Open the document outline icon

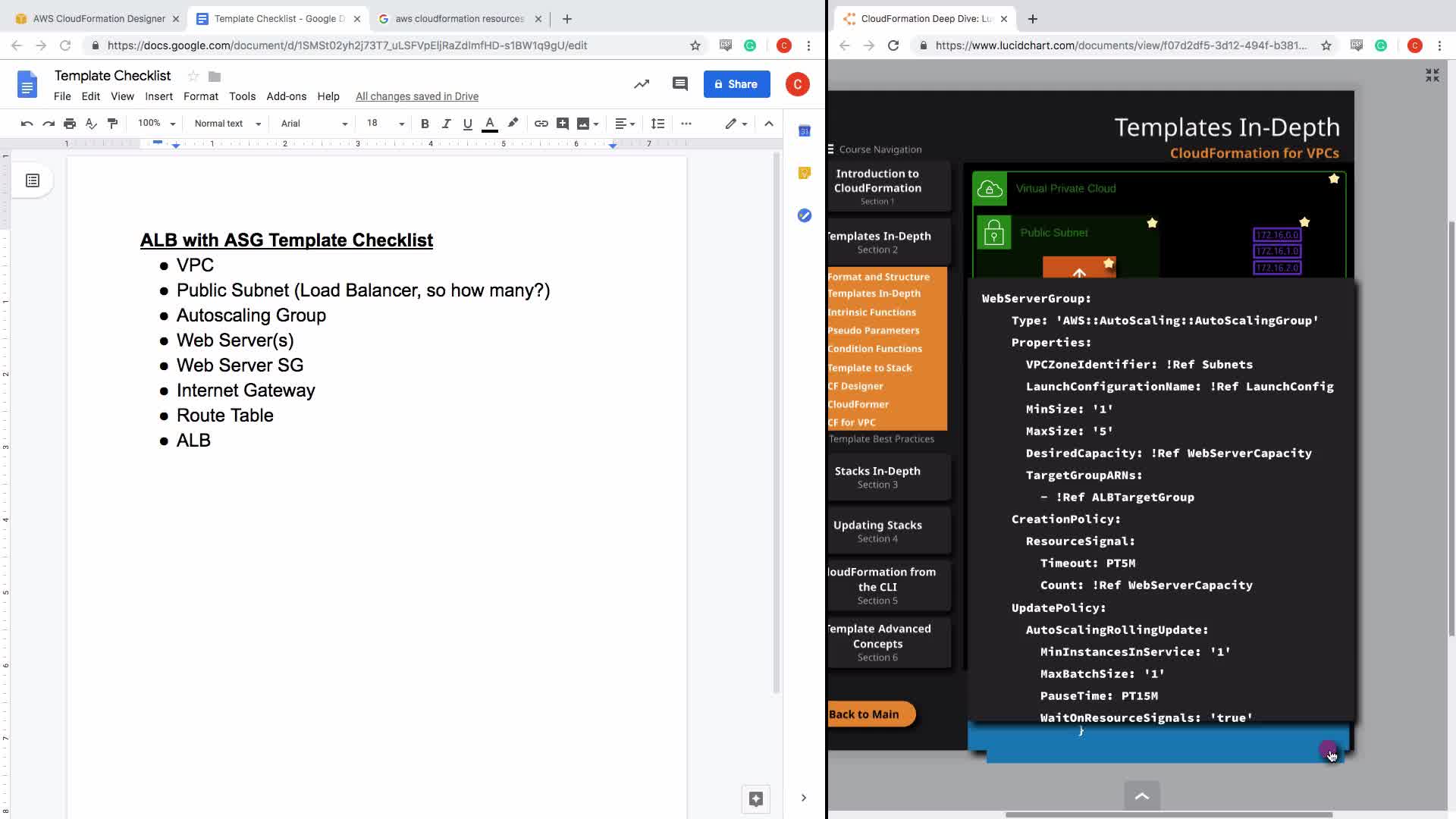[x=33, y=180]
